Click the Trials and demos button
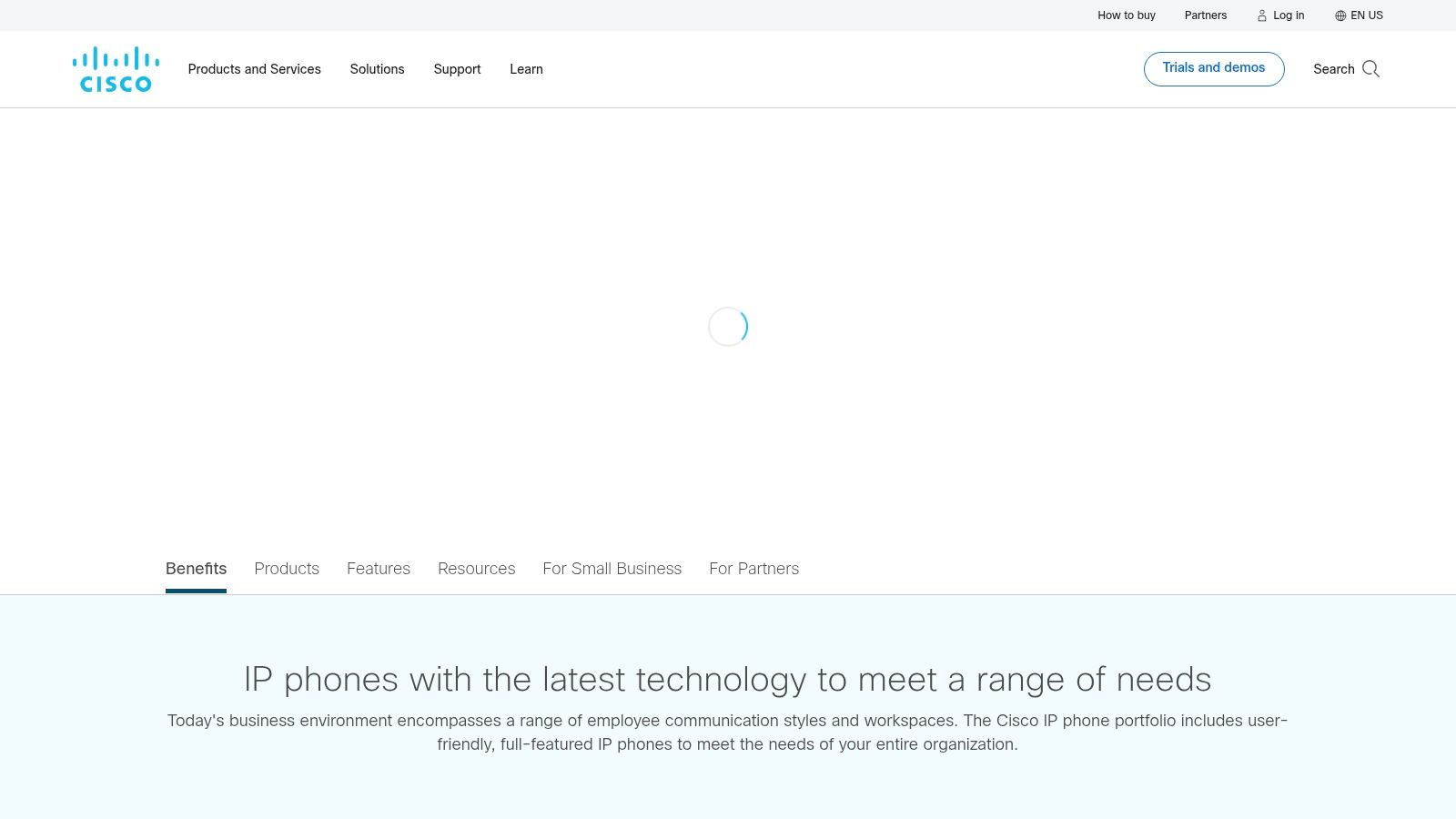 pyautogui.click(x=1214, y=69)
